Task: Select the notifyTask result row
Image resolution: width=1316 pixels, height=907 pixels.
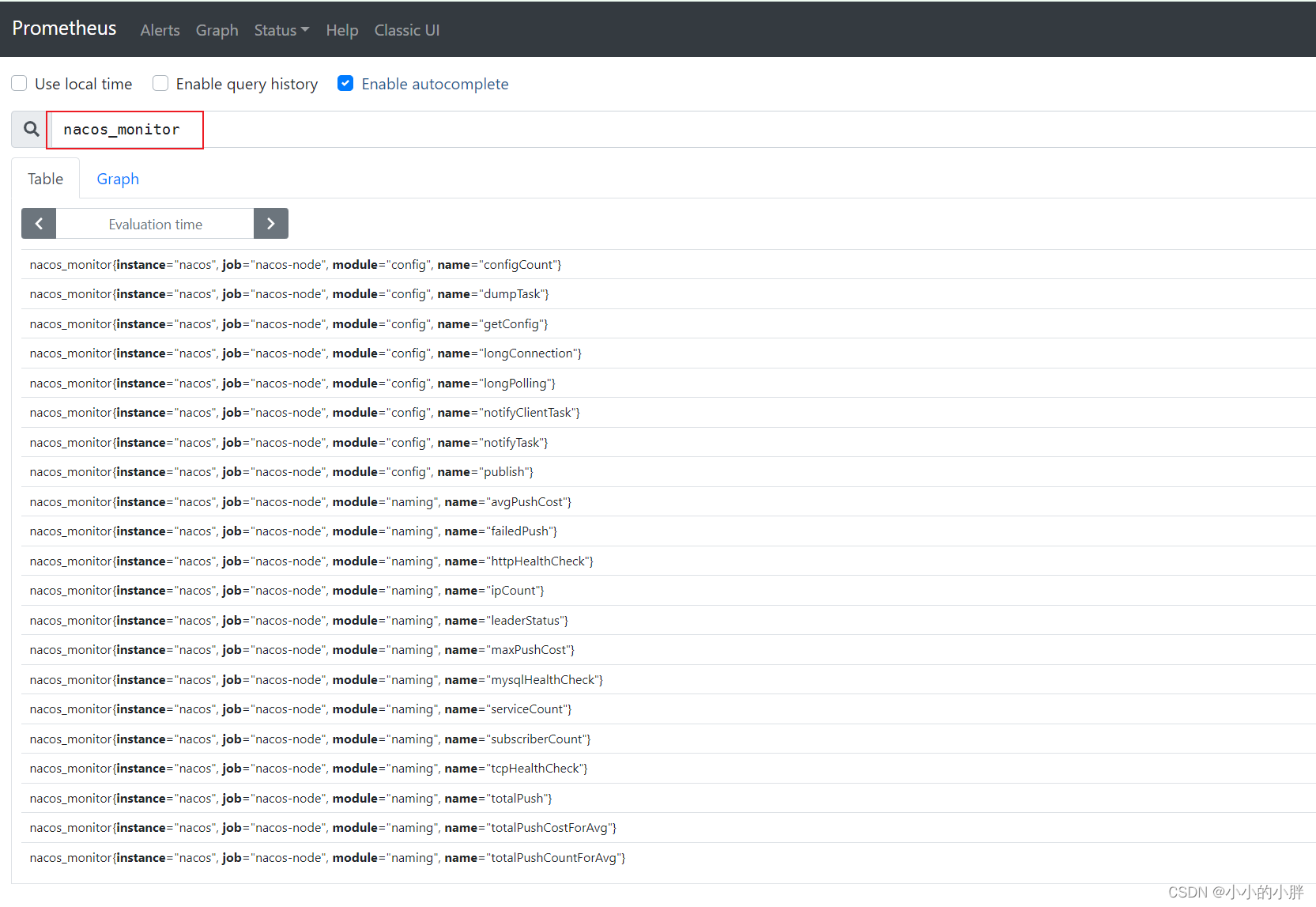Action: pyautogui.click(x=669, y=443)
